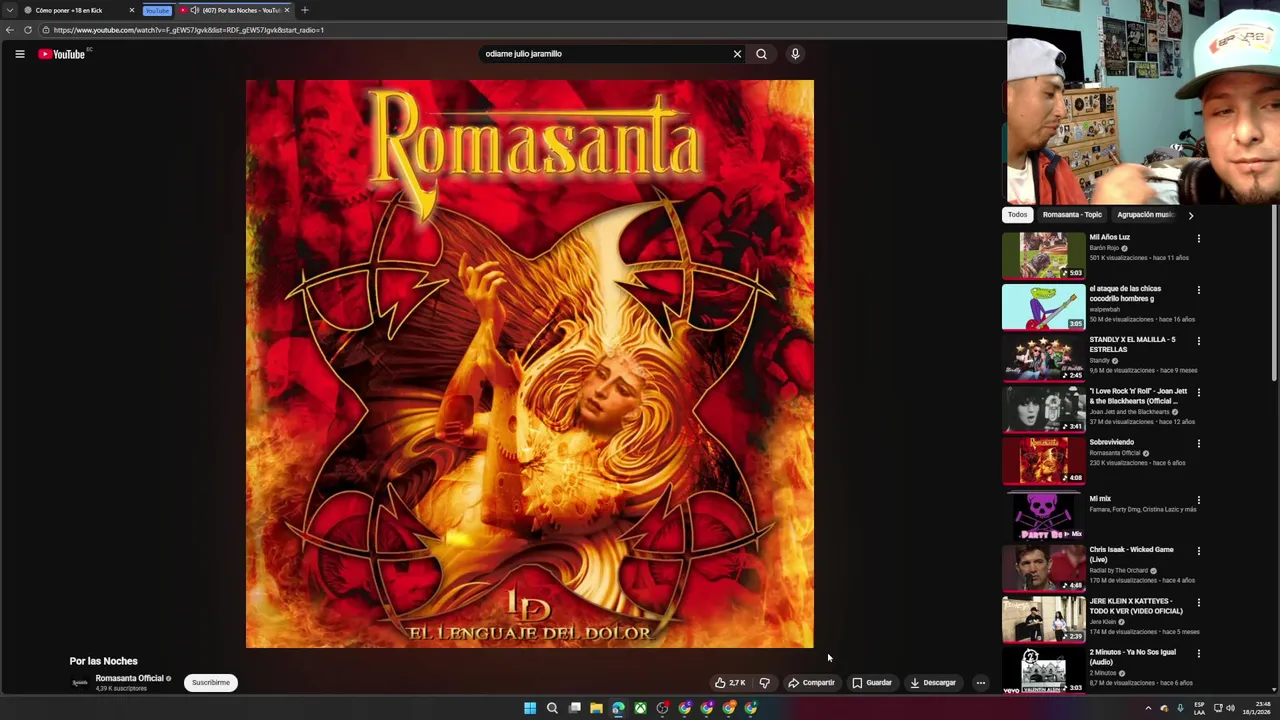Open Sobreviviendo video thumbnail

coord(1044,460)
